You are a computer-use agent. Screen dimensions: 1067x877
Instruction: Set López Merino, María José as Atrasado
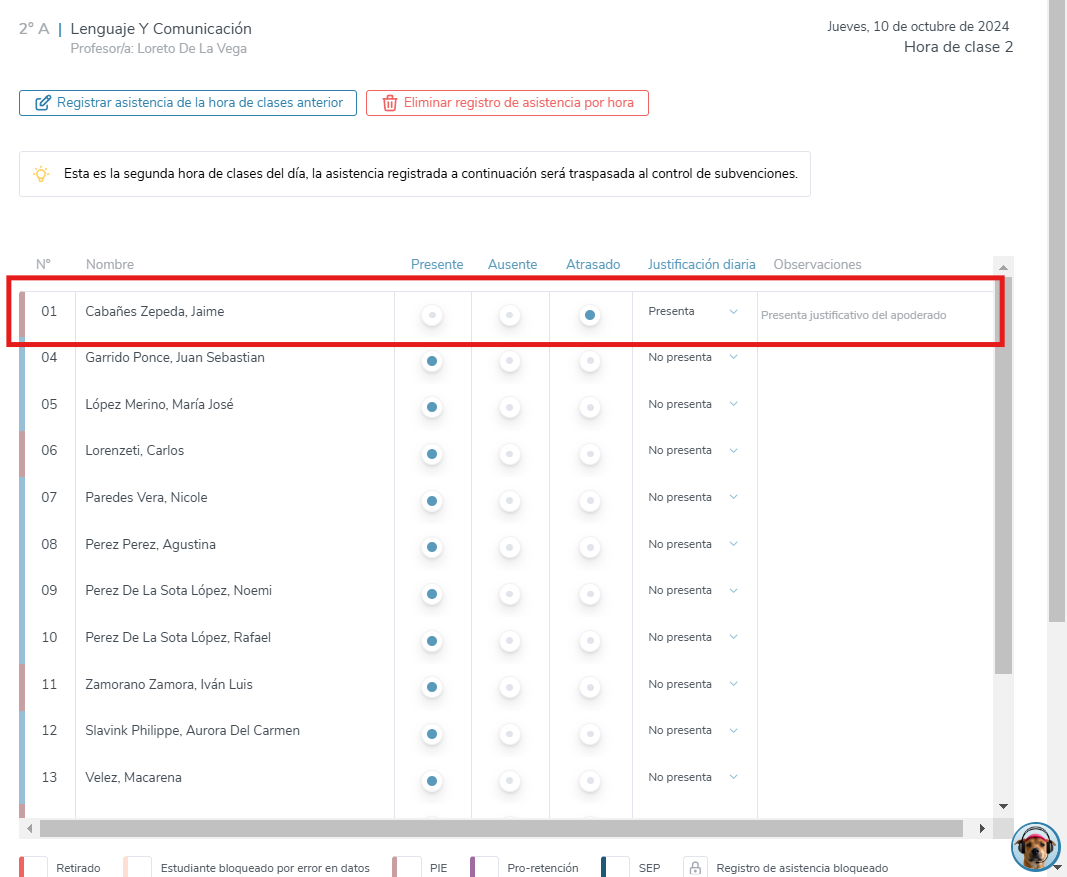(590, 408)
